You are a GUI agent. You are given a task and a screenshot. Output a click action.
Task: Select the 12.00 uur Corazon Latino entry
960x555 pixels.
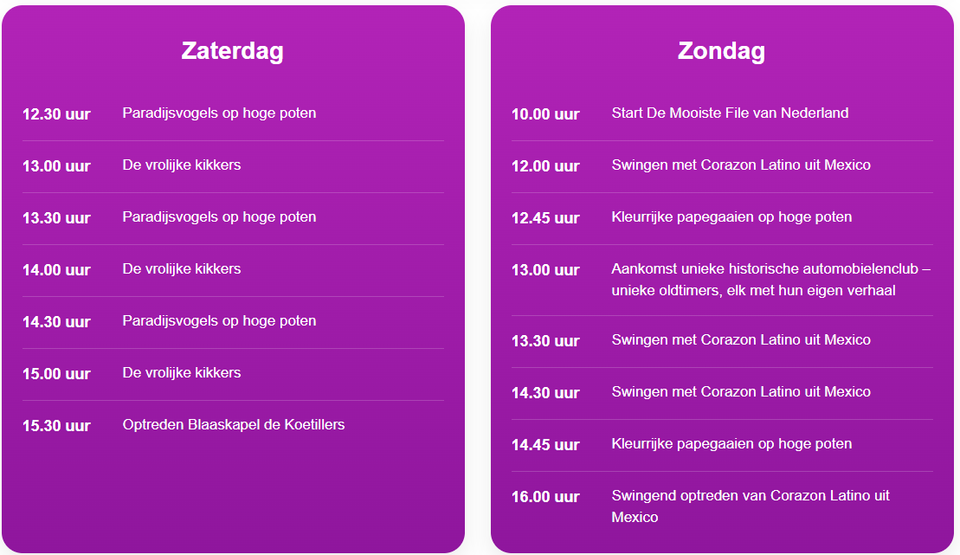741,165
